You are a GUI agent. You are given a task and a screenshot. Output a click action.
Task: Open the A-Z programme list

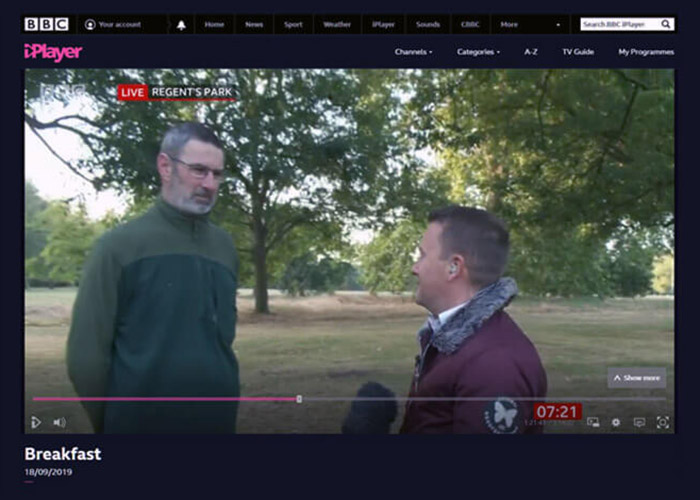click(x=531, y=52)
